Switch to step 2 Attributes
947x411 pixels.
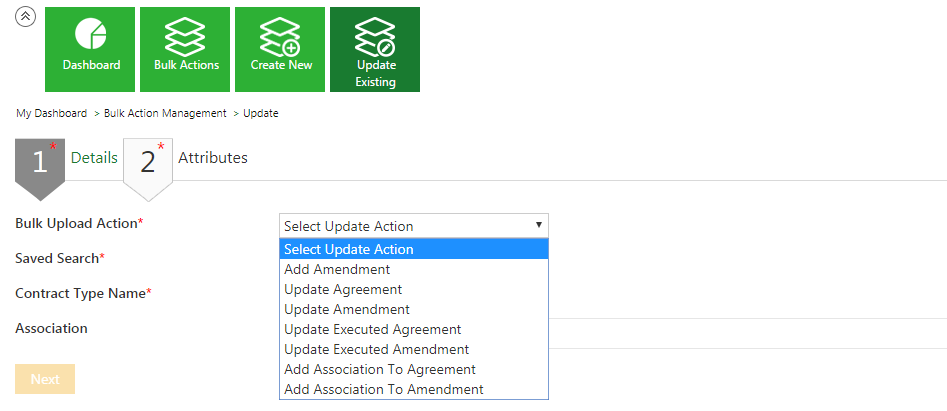tap(212, 158)
